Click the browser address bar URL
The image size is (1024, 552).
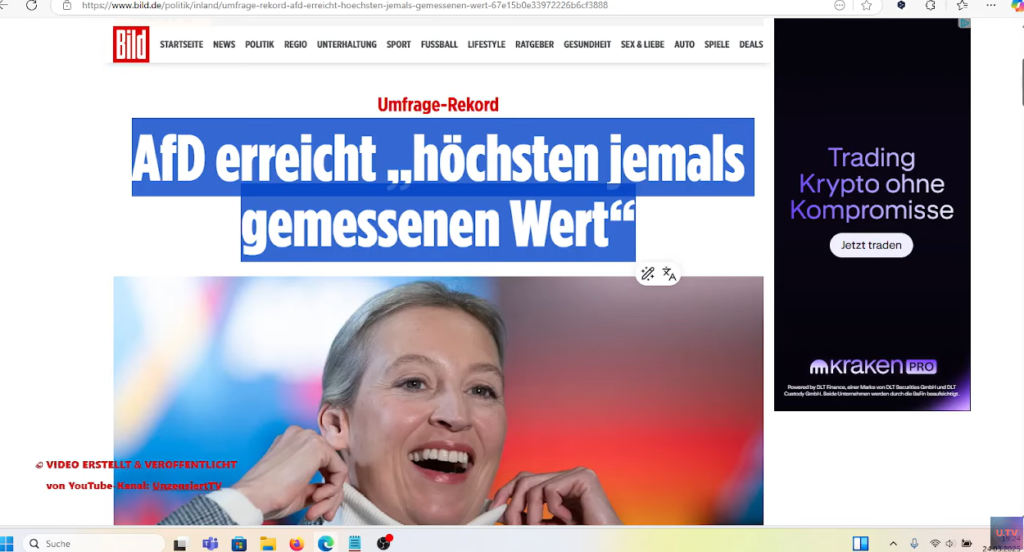[x=345, y=5]
